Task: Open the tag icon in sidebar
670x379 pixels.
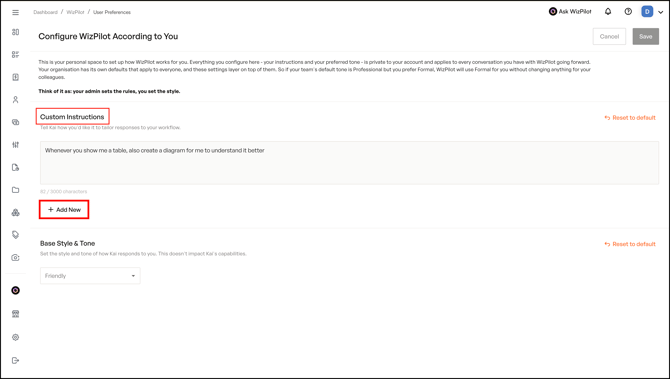Action: [15, 235]
